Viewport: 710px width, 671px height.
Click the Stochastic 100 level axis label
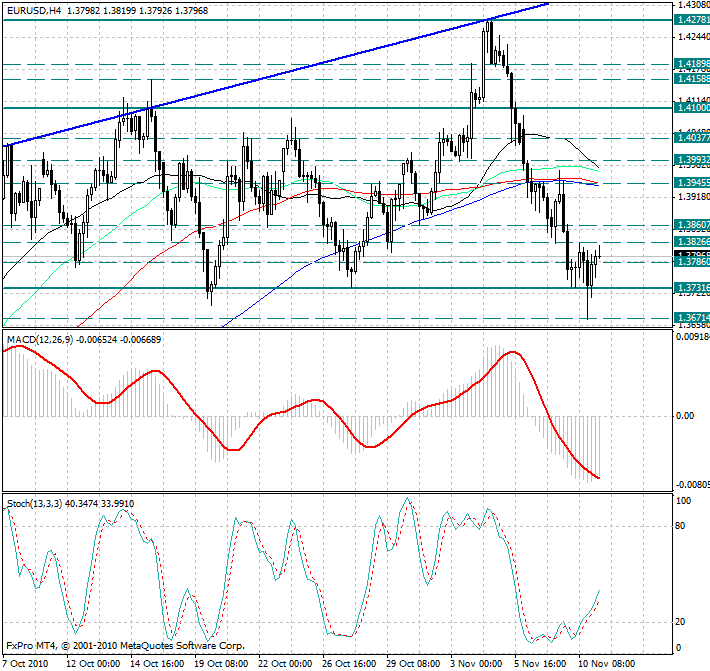pyautogui.click(x=683, y=501)
